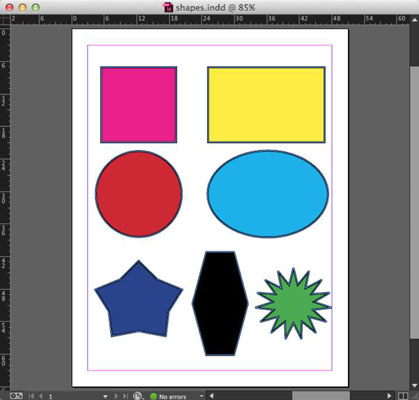
Task: Select the yellow rectangle shape
Action: [266, 105]
